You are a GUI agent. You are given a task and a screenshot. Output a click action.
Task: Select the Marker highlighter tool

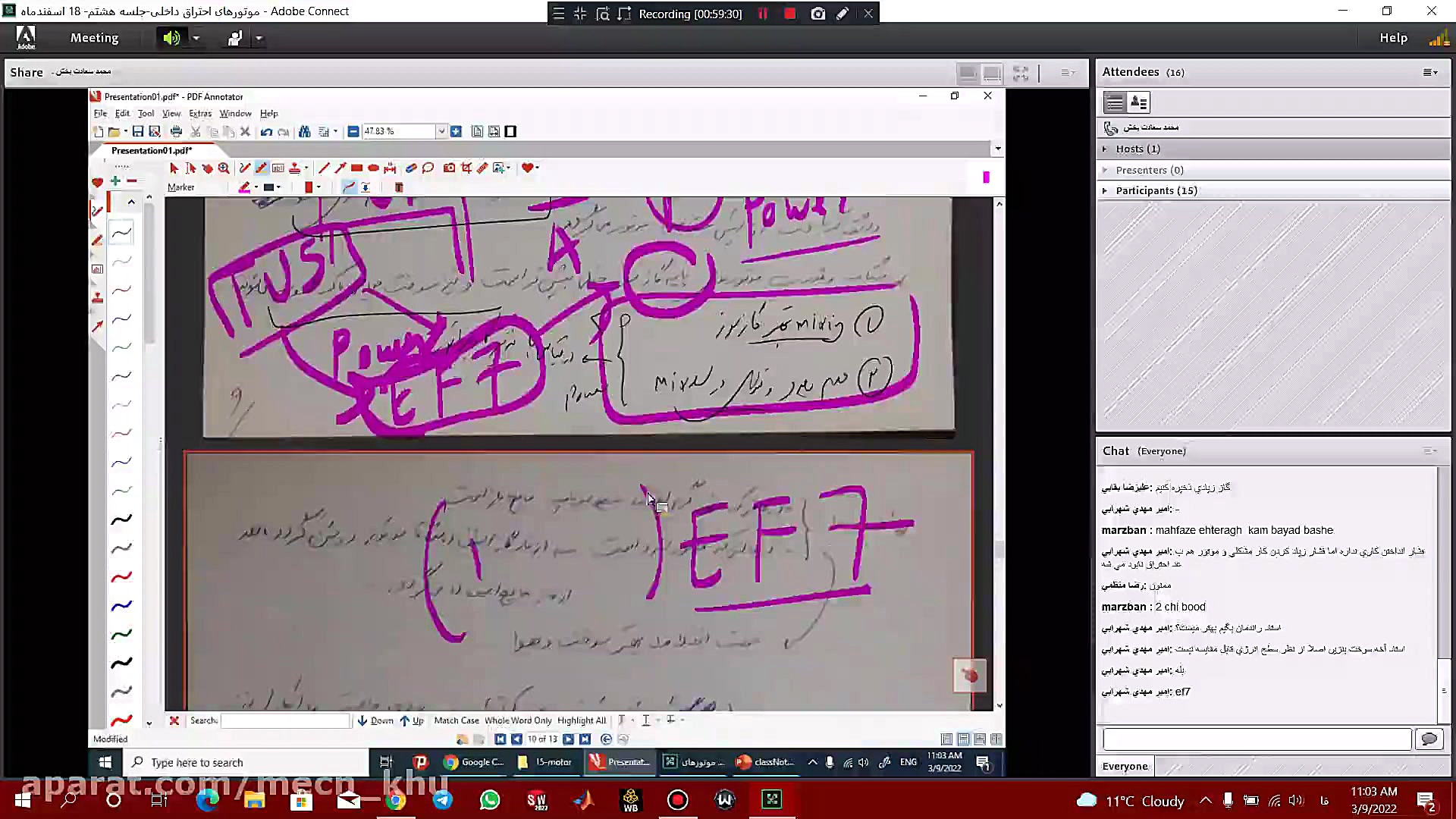[x=261, y=168]
